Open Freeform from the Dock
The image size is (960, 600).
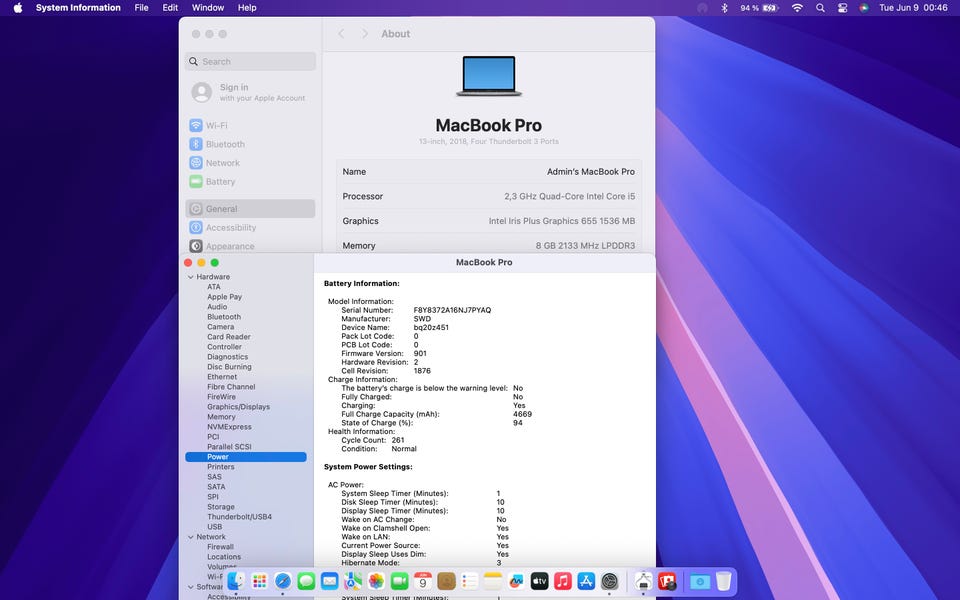coord(516,581)
